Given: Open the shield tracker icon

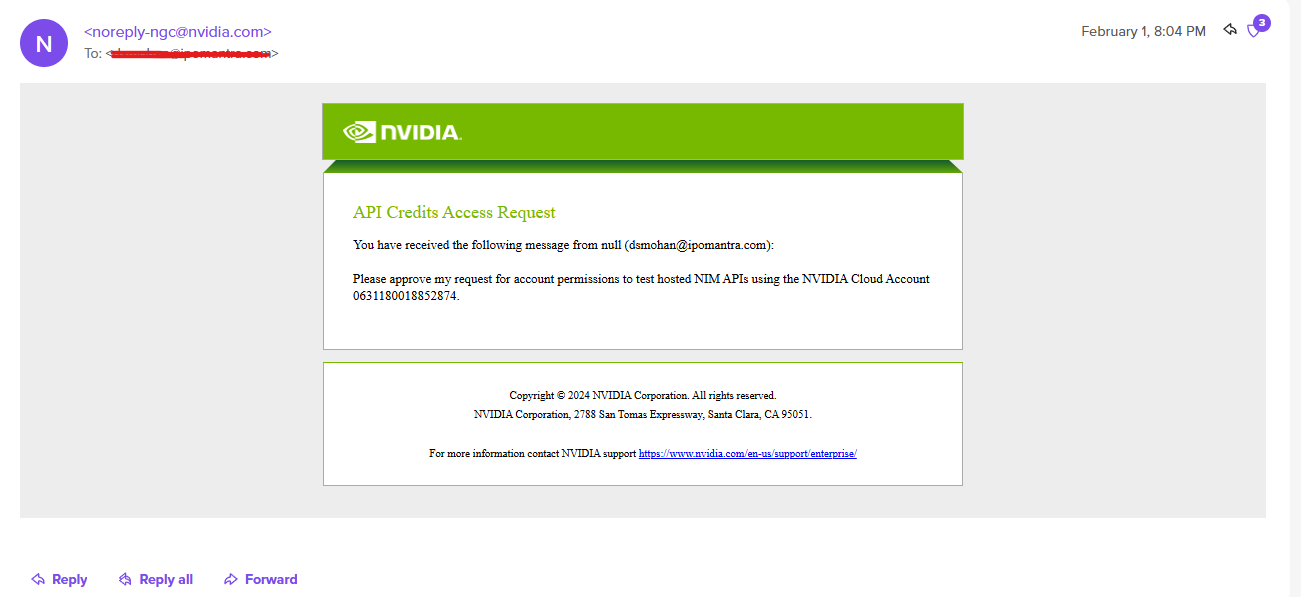Looking at the screenshot, I should [1253, 33].
